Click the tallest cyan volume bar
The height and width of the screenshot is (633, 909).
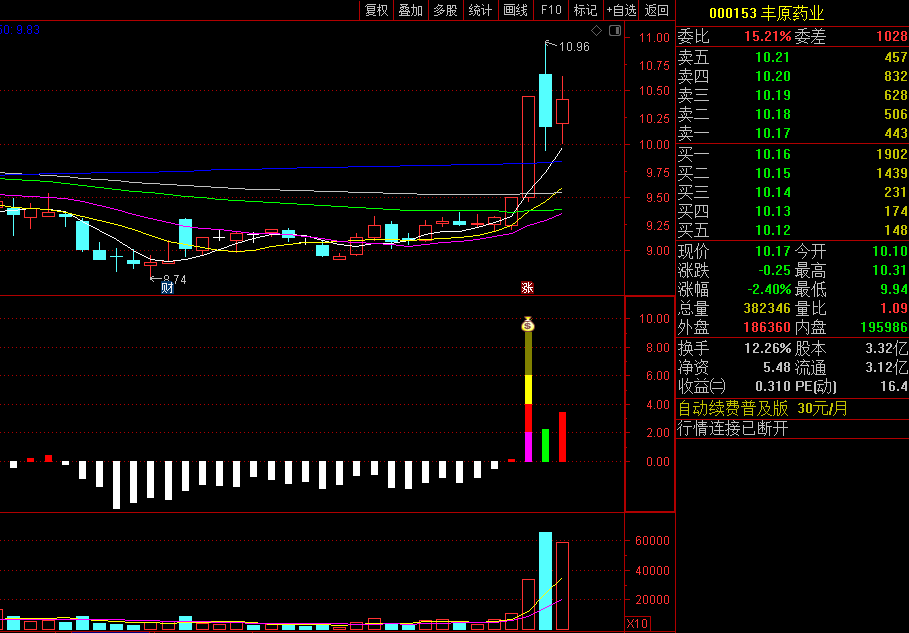[x=546, y=581]
